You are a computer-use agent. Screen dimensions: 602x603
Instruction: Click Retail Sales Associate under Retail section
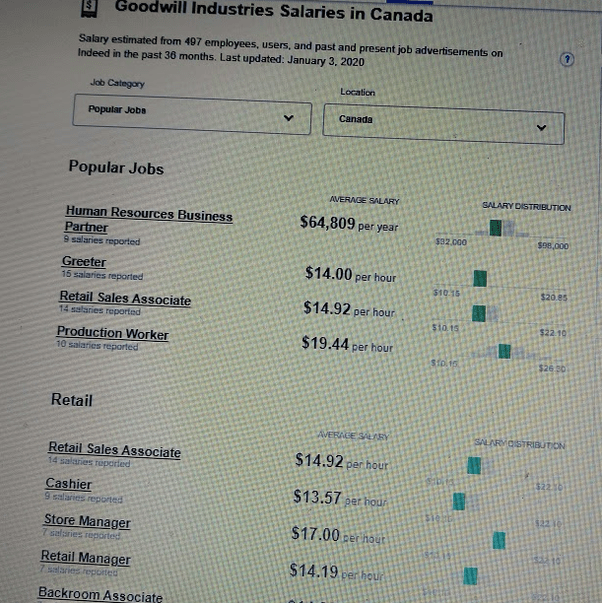click(114, 450)
